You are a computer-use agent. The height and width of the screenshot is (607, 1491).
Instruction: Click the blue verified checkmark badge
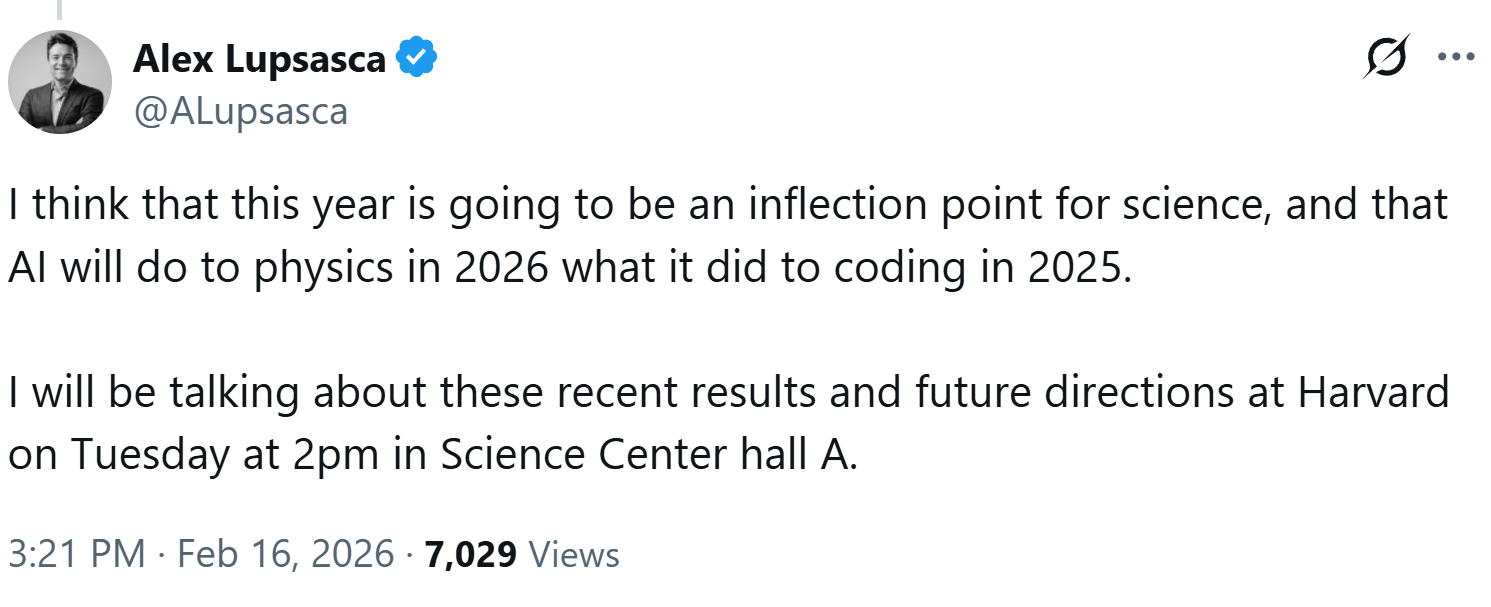417,59
